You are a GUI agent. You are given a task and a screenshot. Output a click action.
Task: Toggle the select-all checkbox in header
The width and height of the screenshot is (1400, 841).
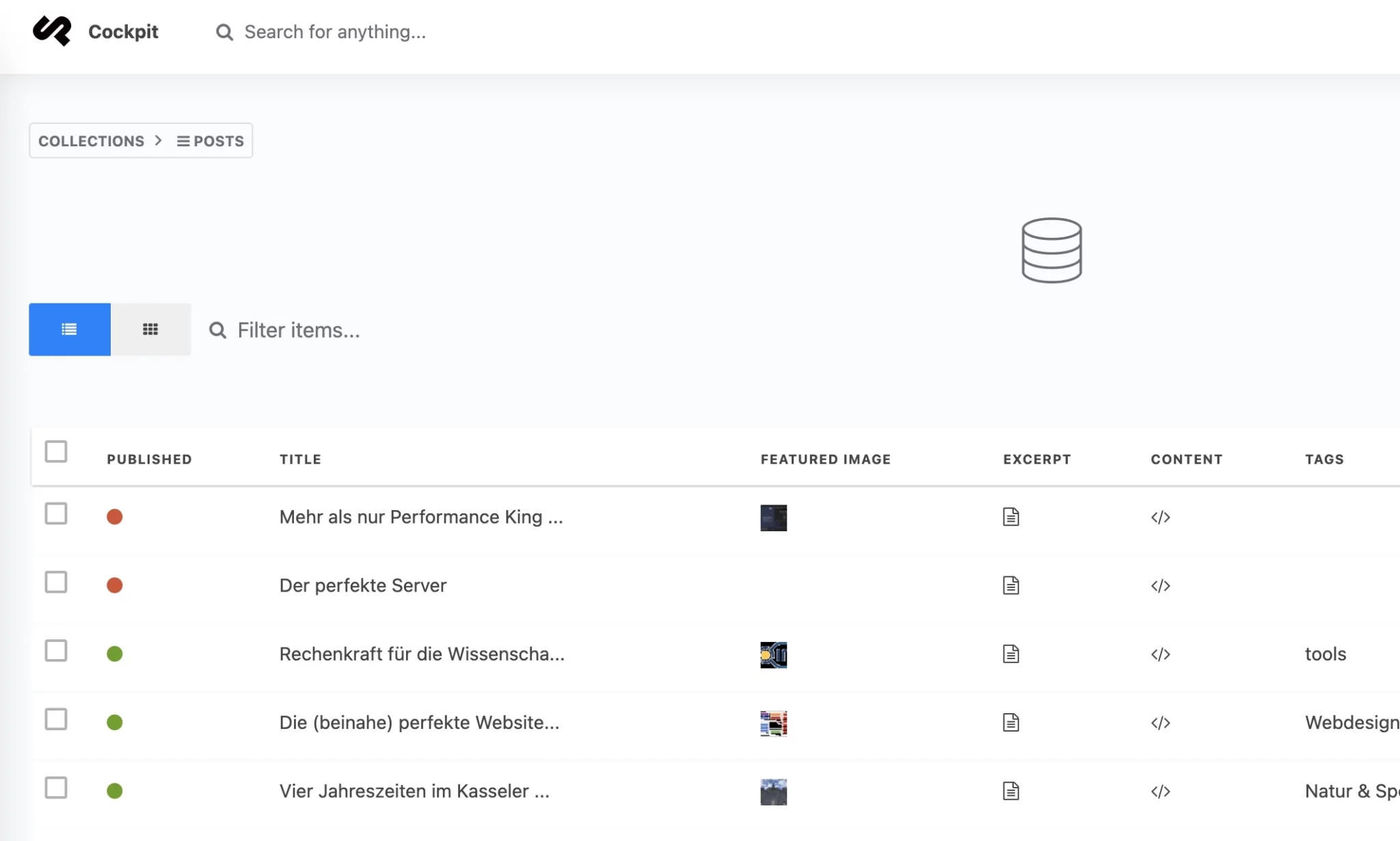[x=56, y=452]
